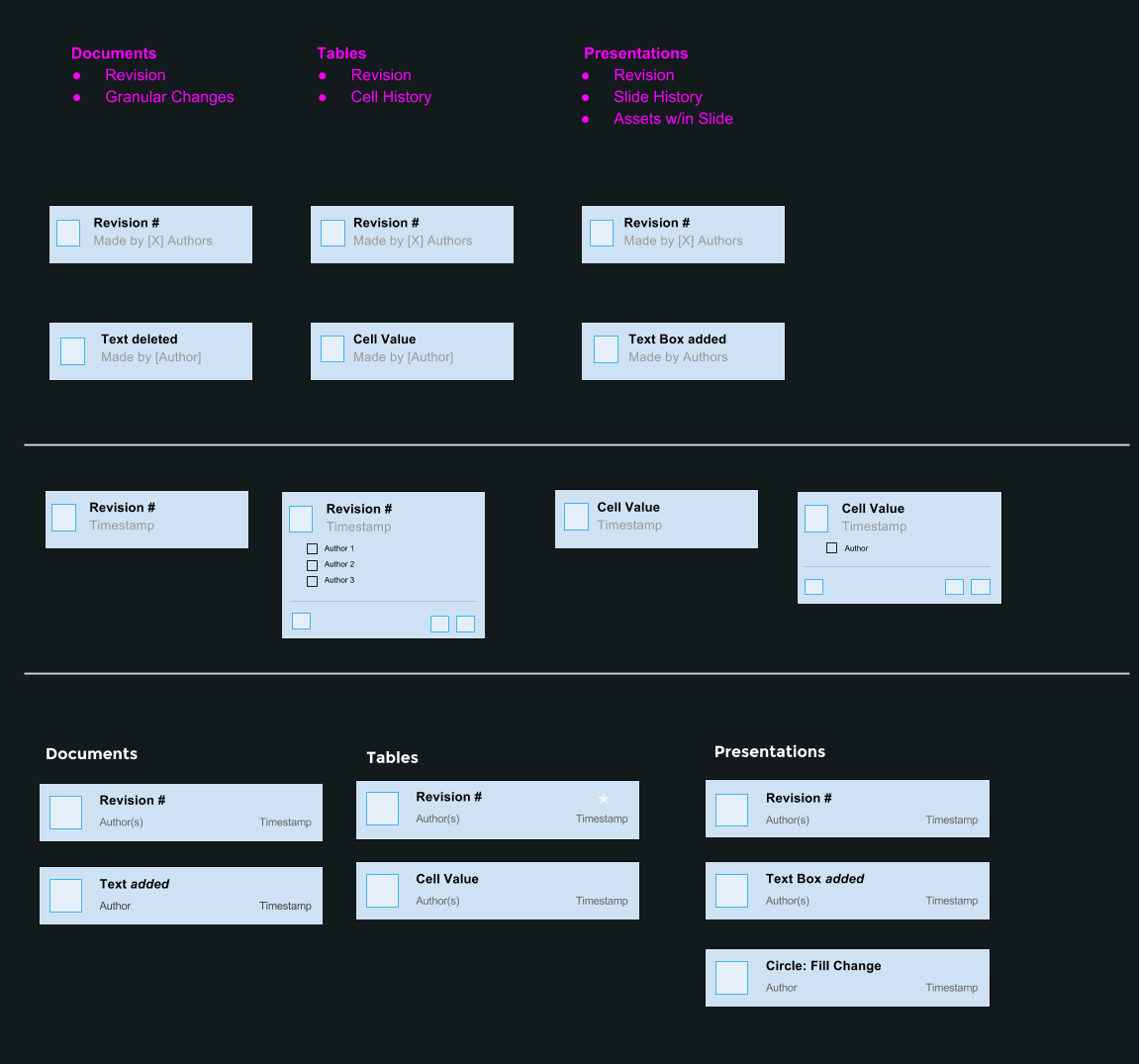Click the magenta Documents heading
This screenshot has height=1064, width=1139.
click(114, 53)
